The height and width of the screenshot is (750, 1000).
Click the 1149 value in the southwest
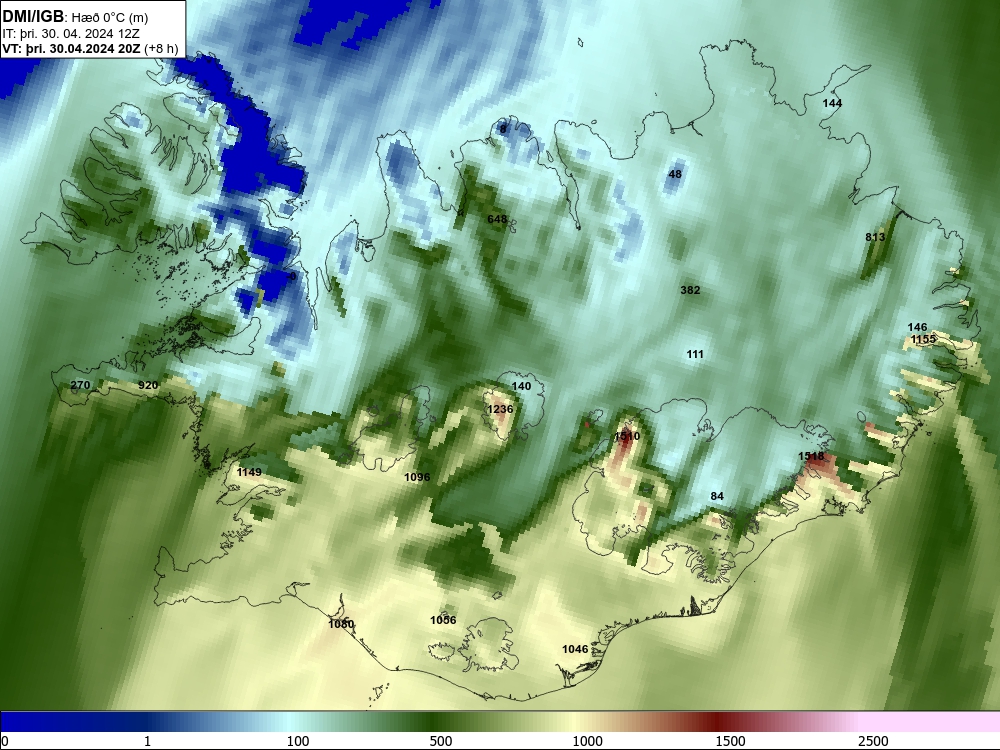pos(249,472)
